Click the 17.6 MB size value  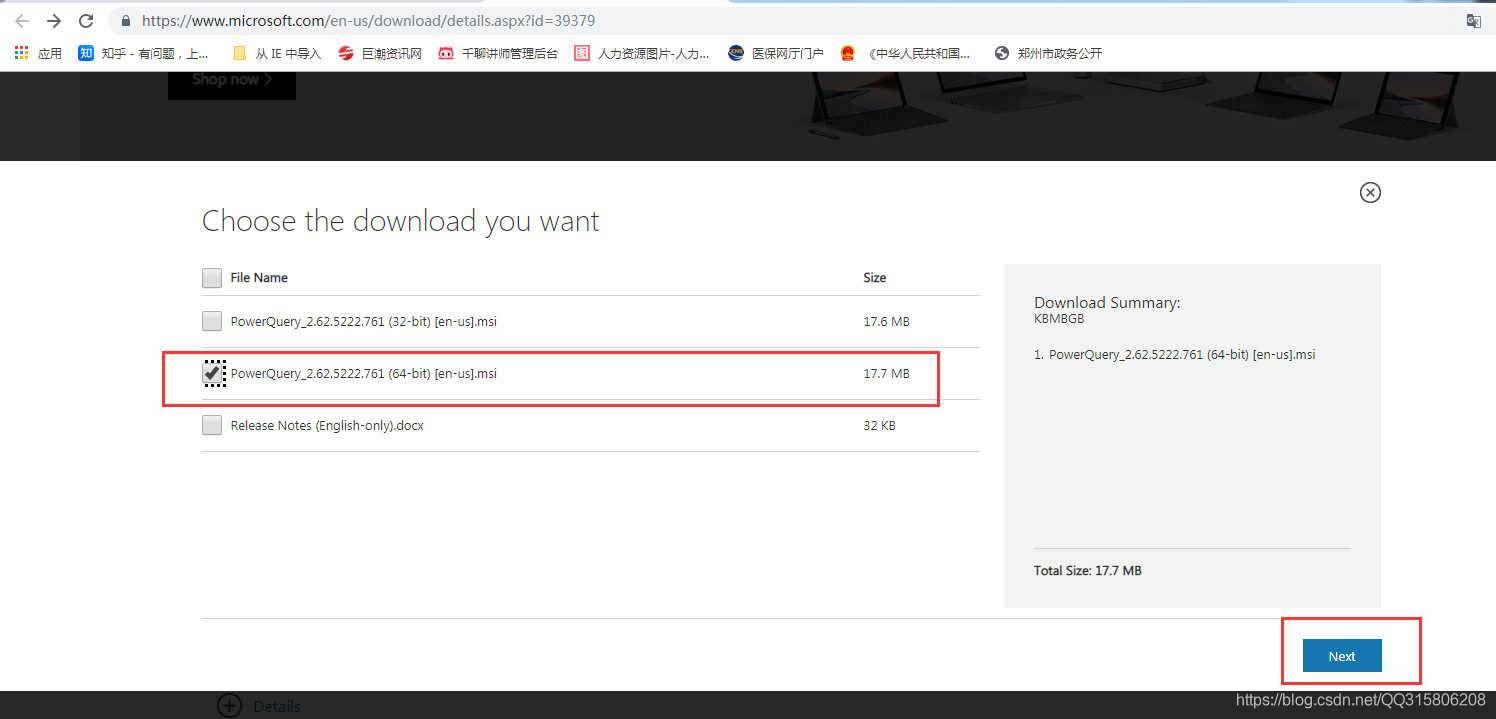point(886,321)
